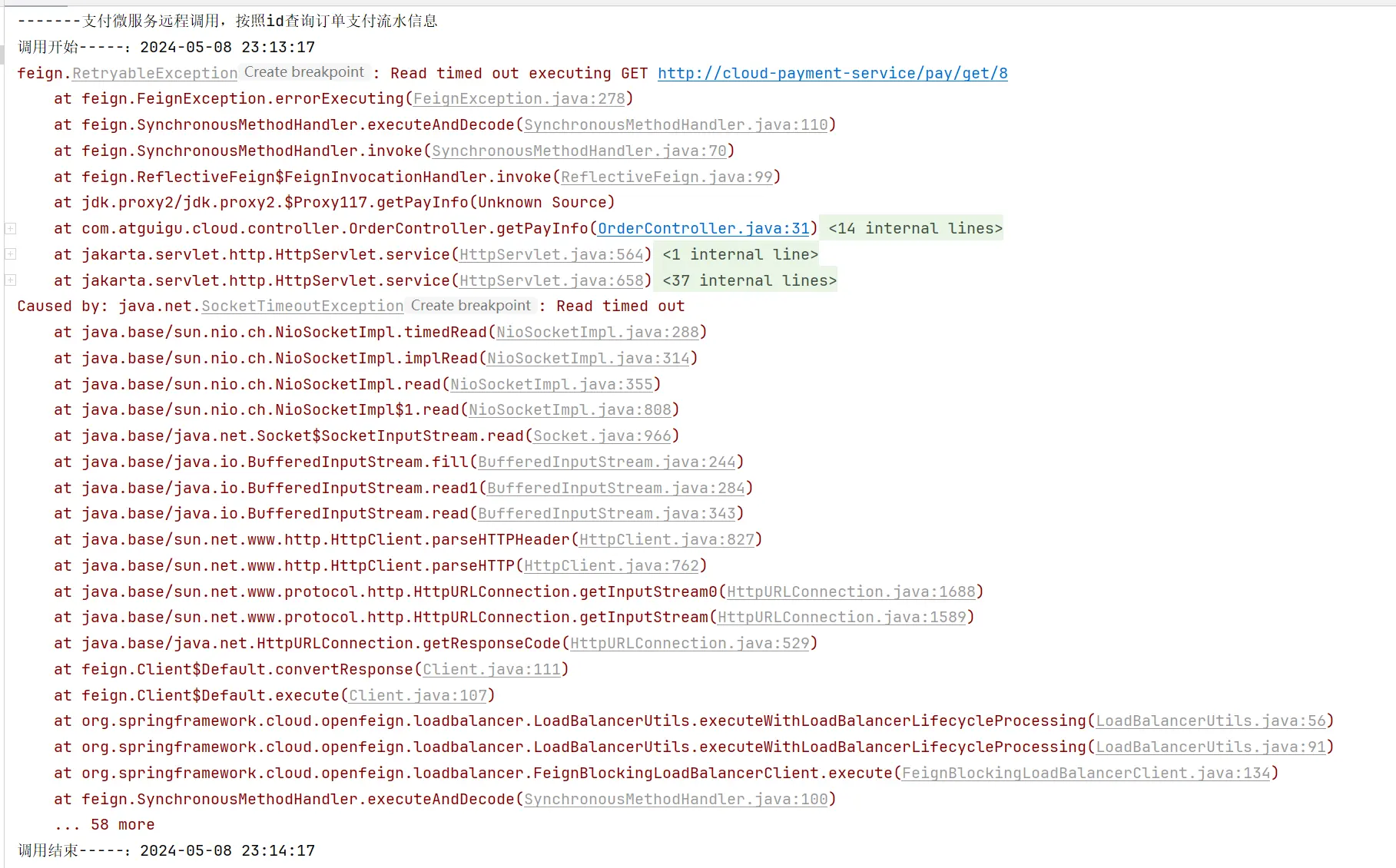Navigate to SynchronousMethodHandler.java:110
This screenshot has width=1396, height=868.
(675, 124)
